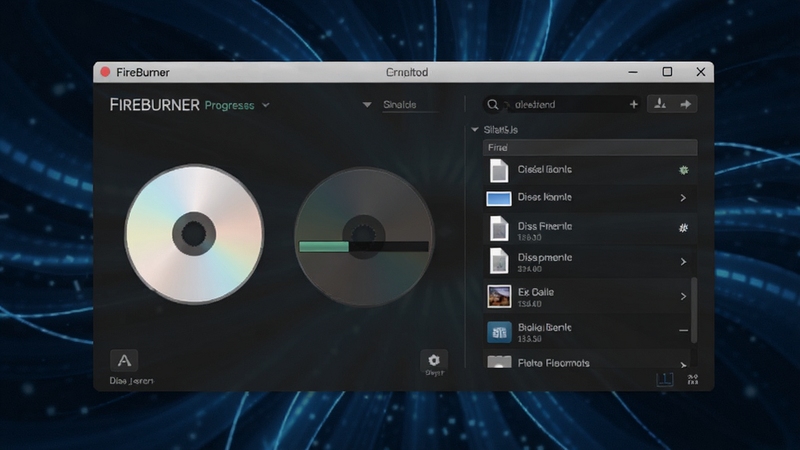This screenshot has height=450, width=800.
Task: Click the document icon of Disspmenle
Action: pos(498,261)
